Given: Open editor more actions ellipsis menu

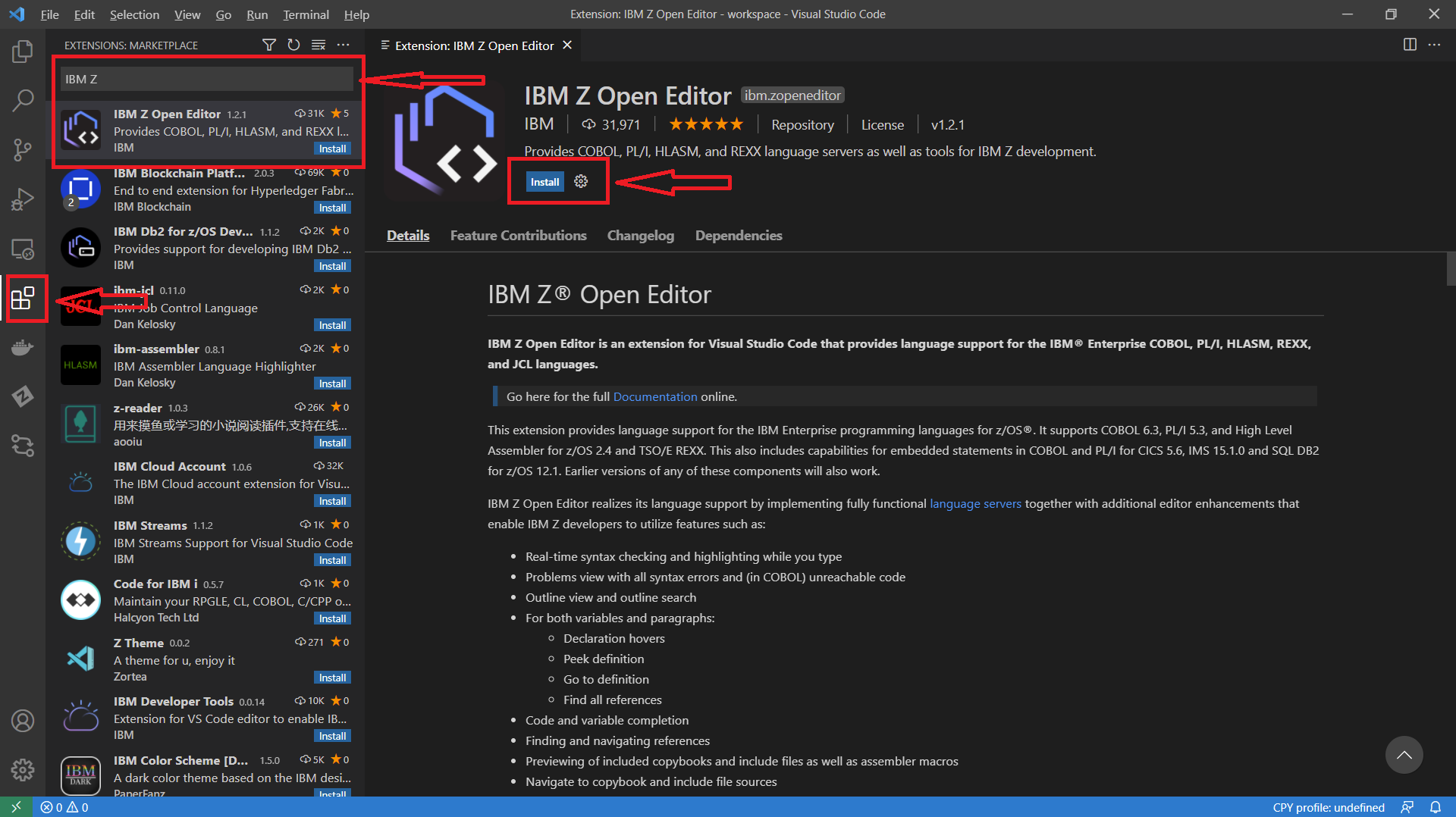Looking at the screenshot, I should pos(1434,45).
